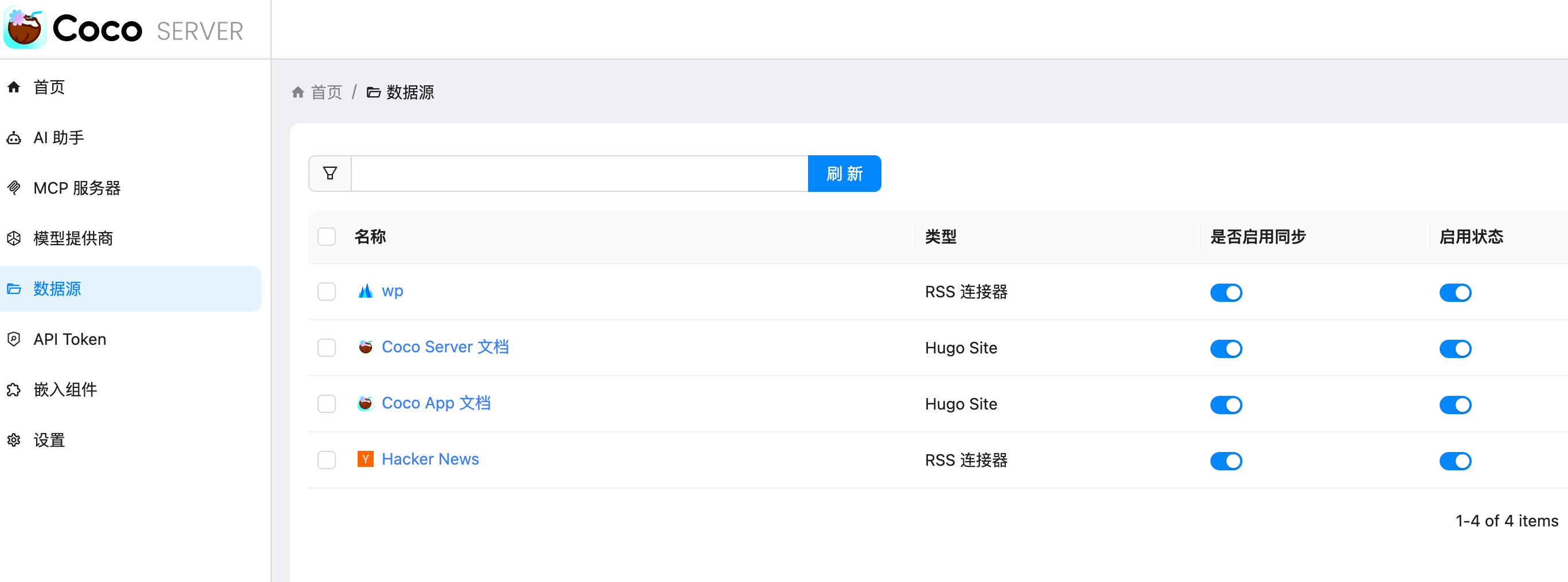Screen dimensions: 1568x582
Task: Click the 首页 breadcrumb link
Action: coord(327,92)
